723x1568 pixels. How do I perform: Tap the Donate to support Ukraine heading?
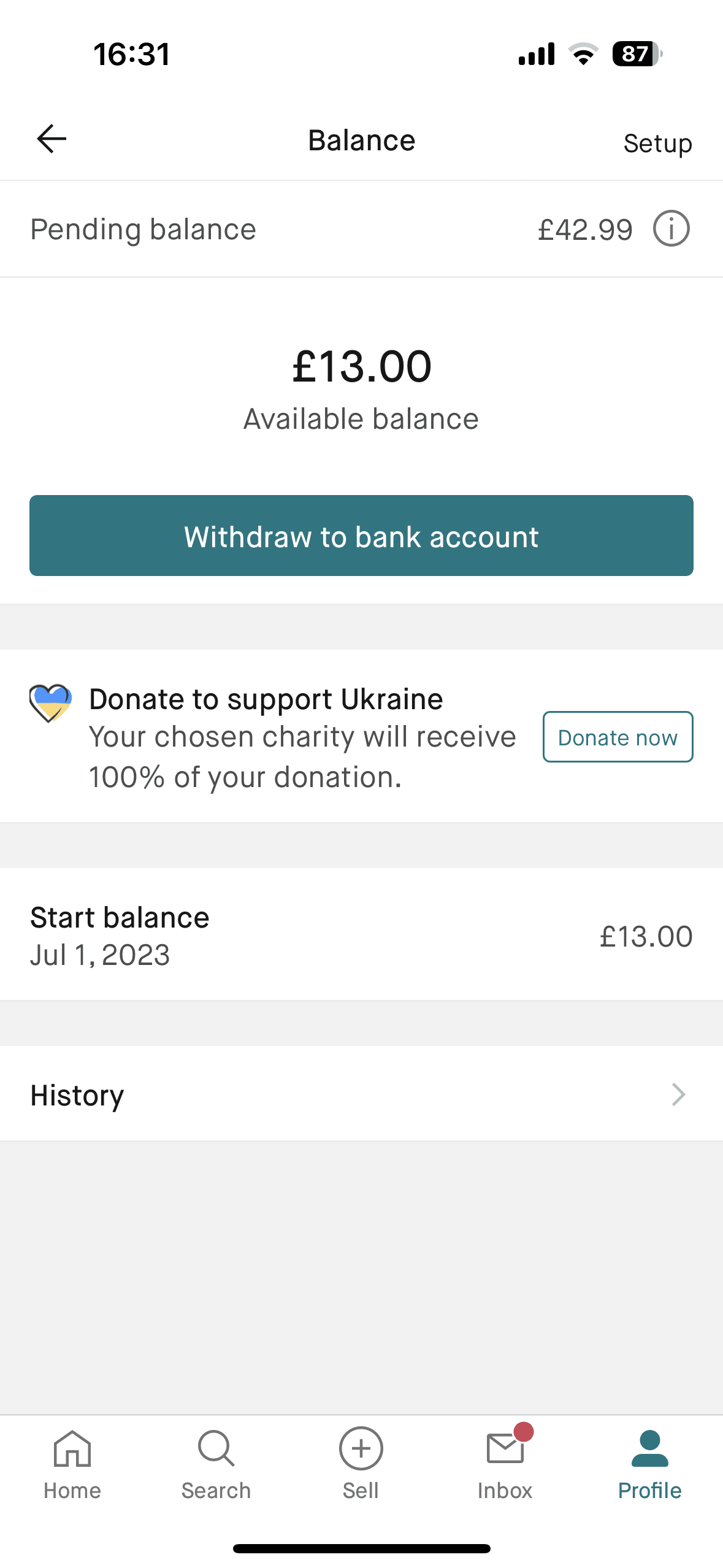click(x=266, y=699)
